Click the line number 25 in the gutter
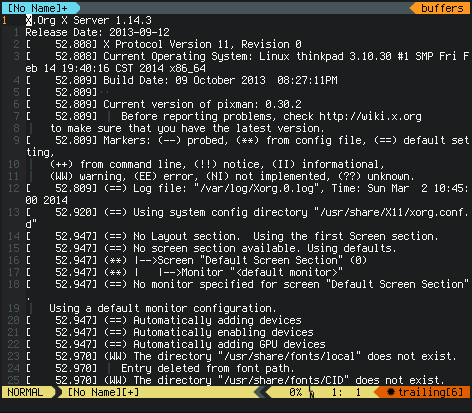The height and width of the screenshot is (413, 472). (14, 380)
